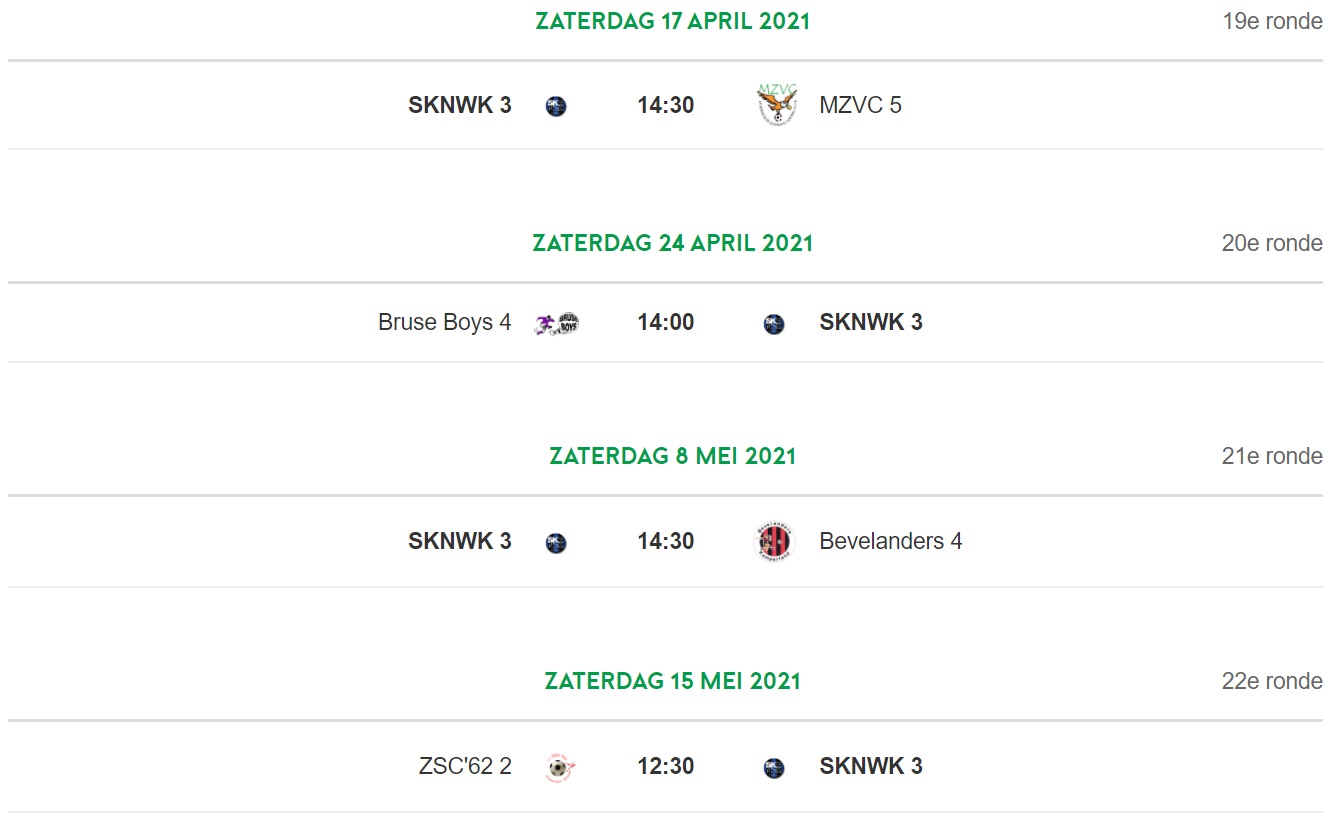Click the SKNWK logo in the 24 April match
The height and width of the screenshot is (831, 1342).
pyautogui.click(x=774, y=323)
